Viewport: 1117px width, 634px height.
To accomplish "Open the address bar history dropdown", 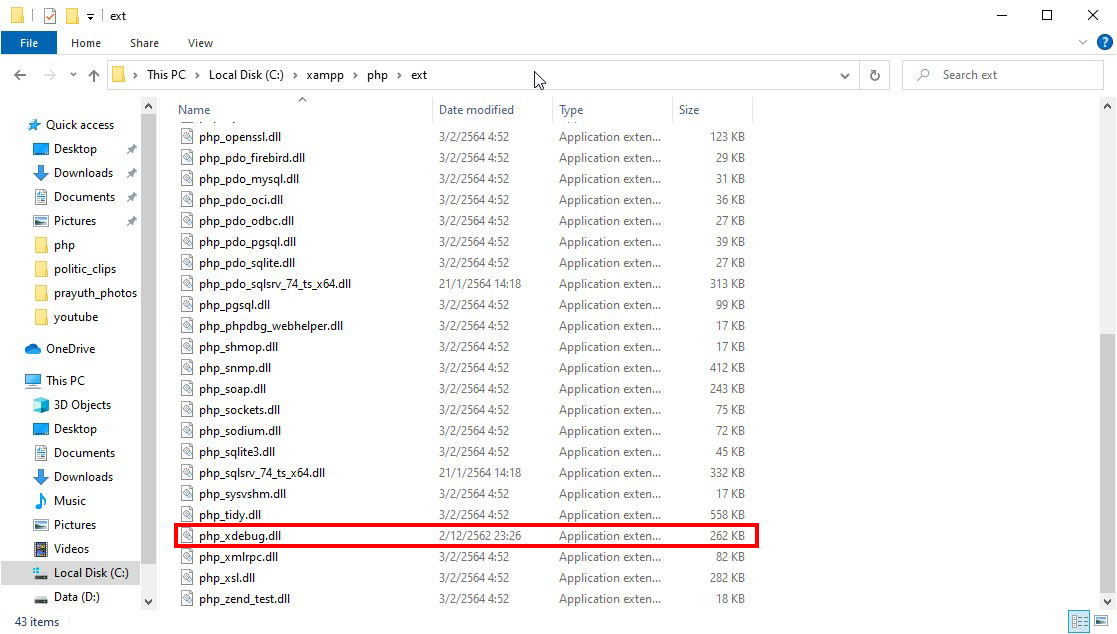I will (x=844, y=75).
